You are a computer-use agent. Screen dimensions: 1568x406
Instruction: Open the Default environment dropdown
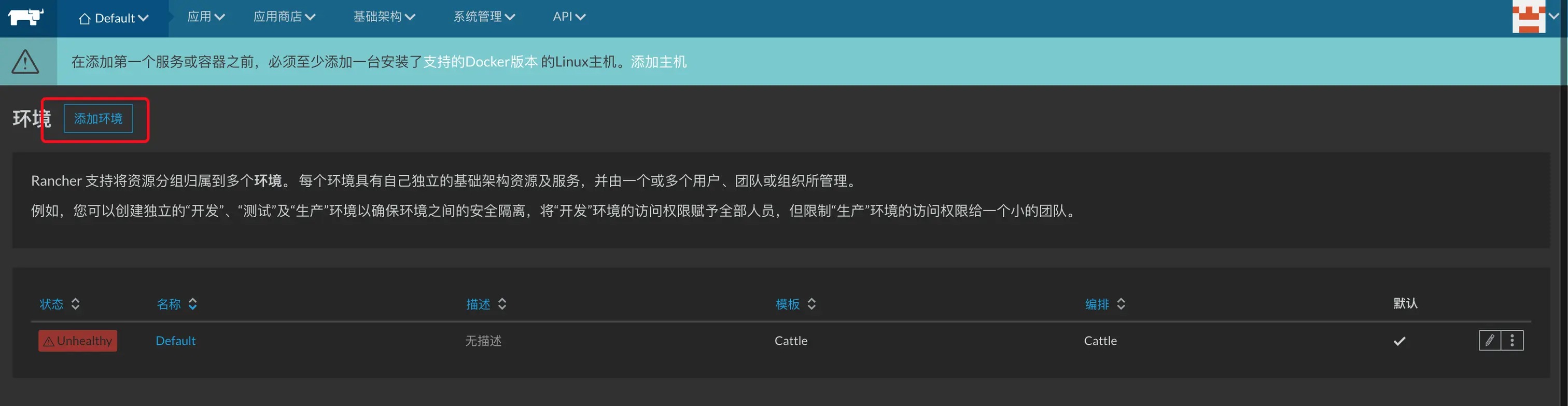(x=113, y=18)
